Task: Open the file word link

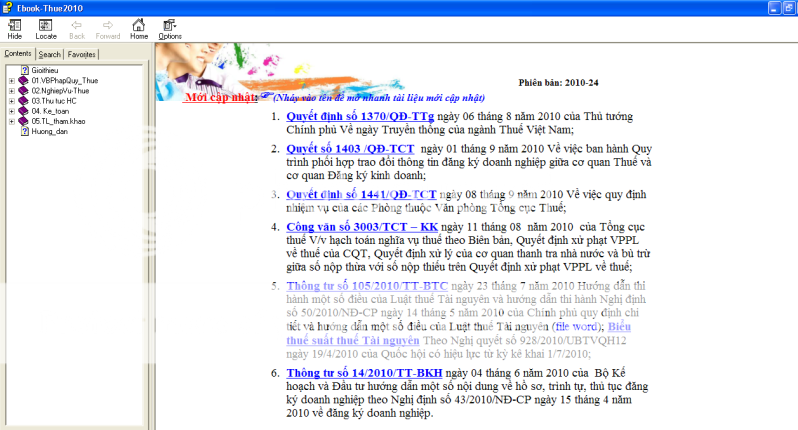Action: coord(576,326)
